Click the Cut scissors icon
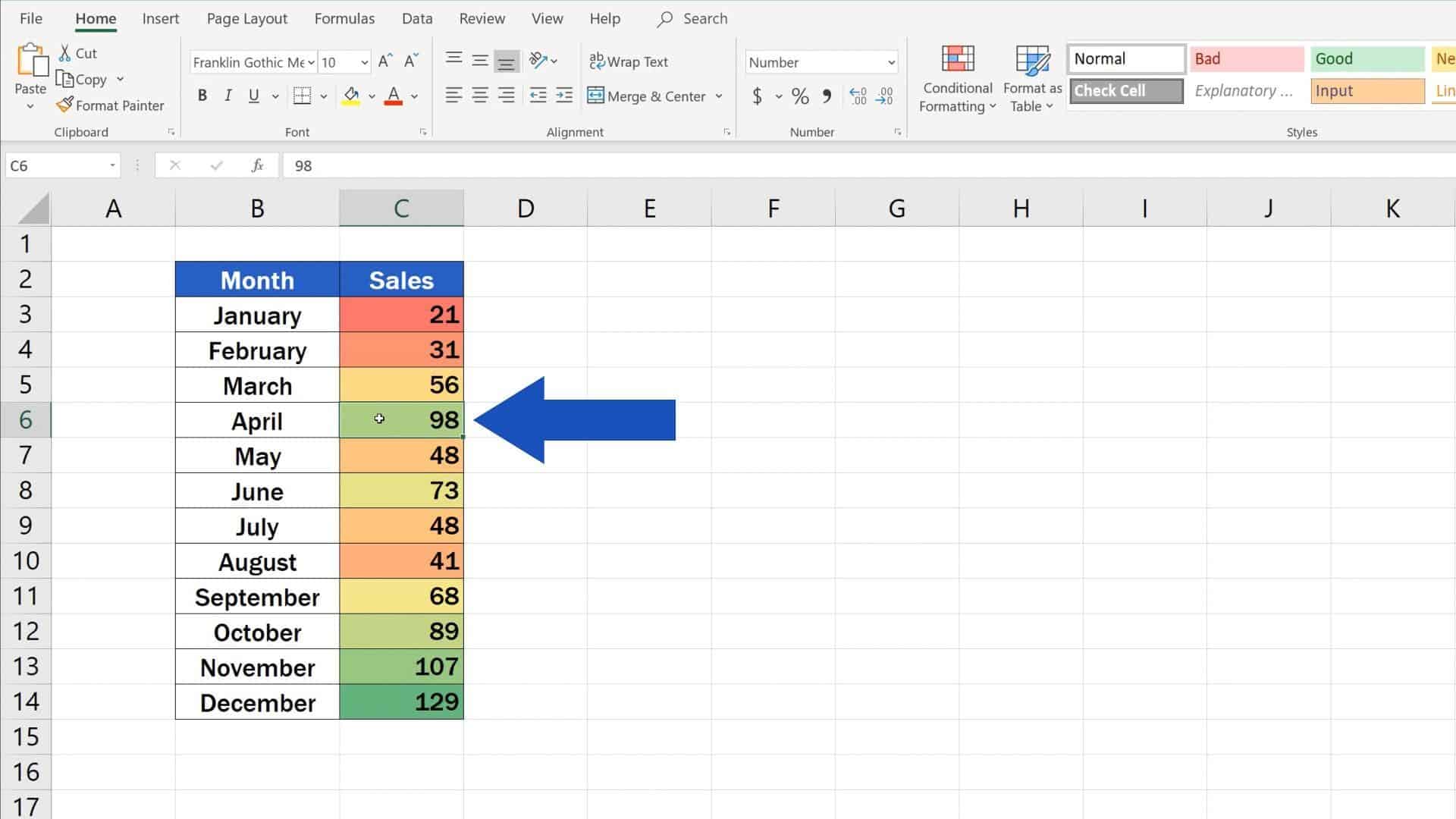Viewport: 1456px width, 819px height. point(65,53)
